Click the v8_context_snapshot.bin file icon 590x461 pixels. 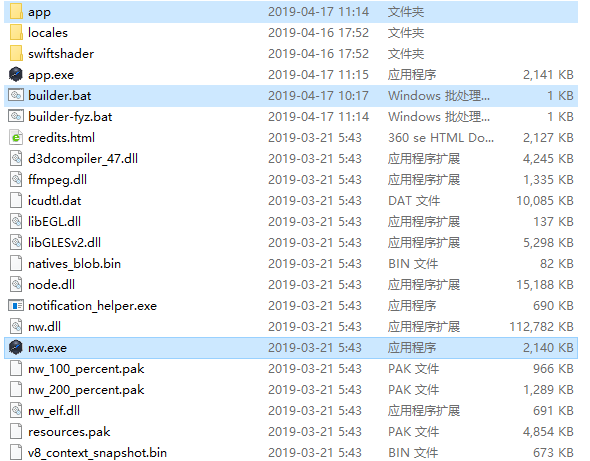(x=16, y=452)
